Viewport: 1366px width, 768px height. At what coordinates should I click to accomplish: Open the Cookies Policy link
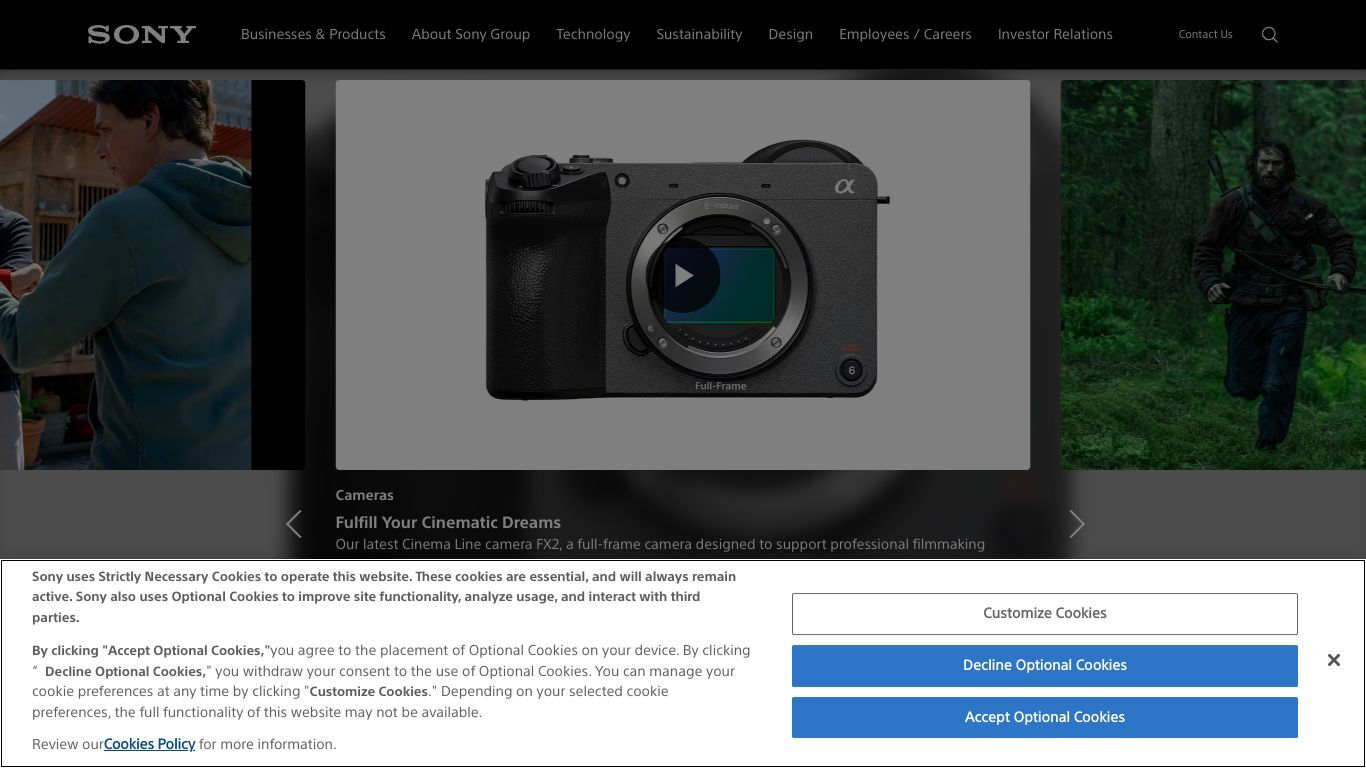(149, 744)
